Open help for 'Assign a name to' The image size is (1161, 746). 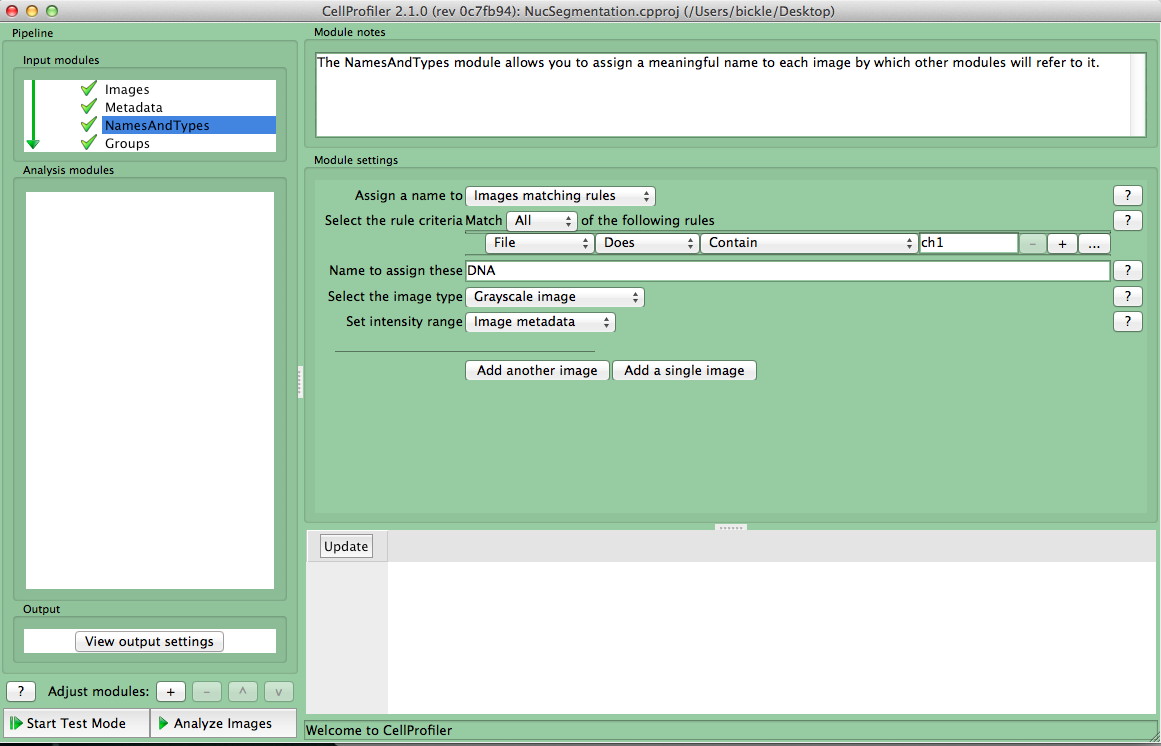coord(1128,195)
